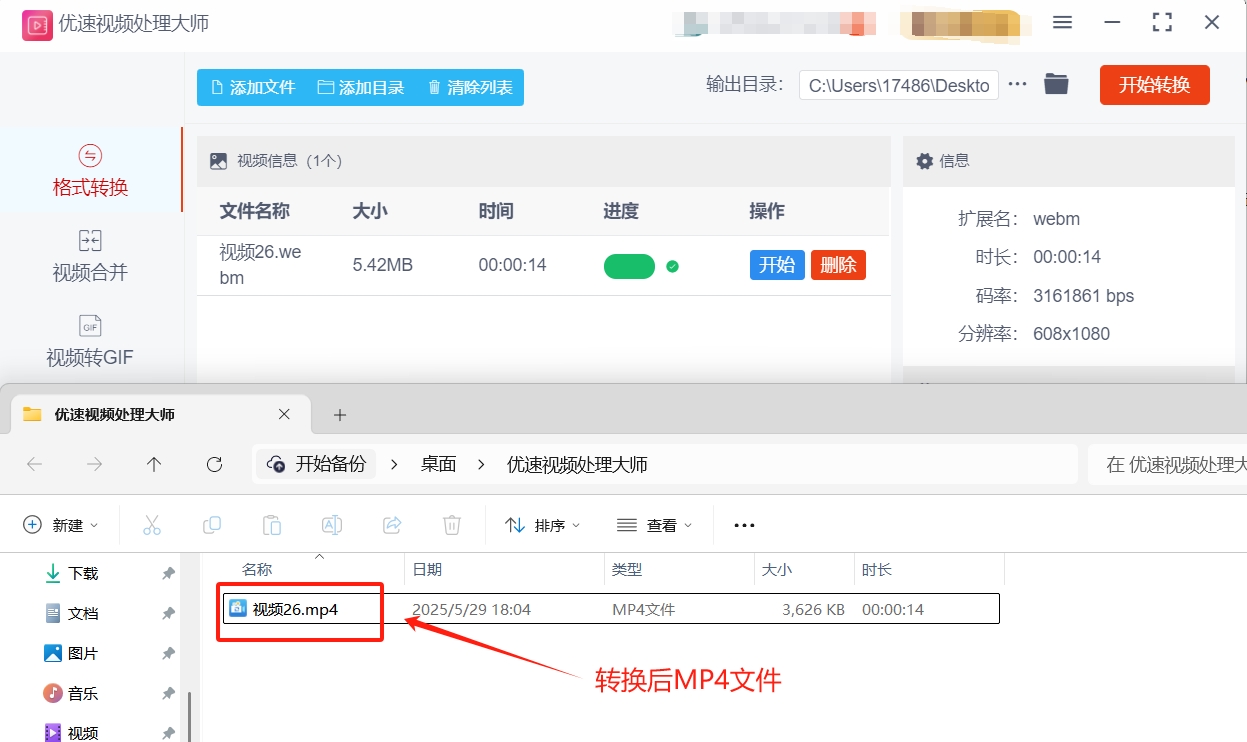Click the Copy icon in Explorer toolbar
This screenshot has width=1247, height=742.
coord(212,525)
